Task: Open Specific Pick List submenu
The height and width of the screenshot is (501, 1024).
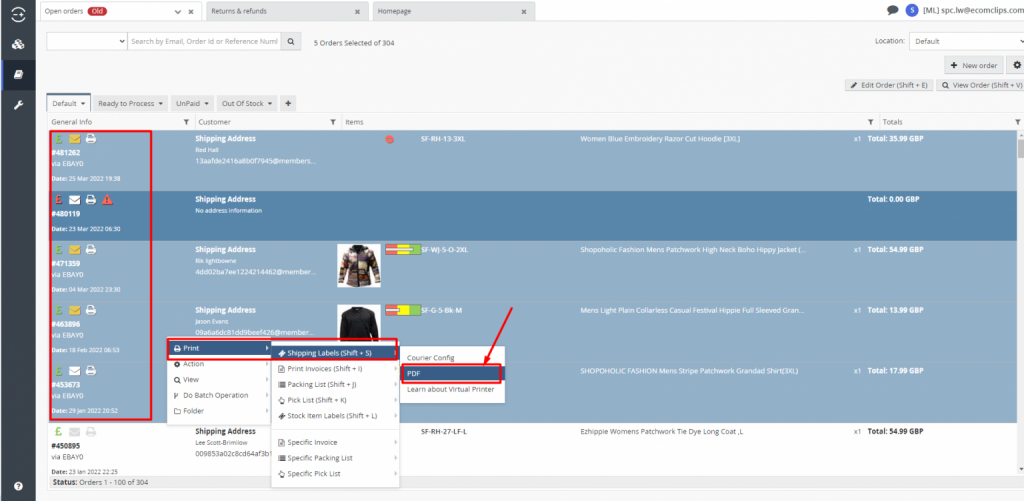Action: (334, 474)
